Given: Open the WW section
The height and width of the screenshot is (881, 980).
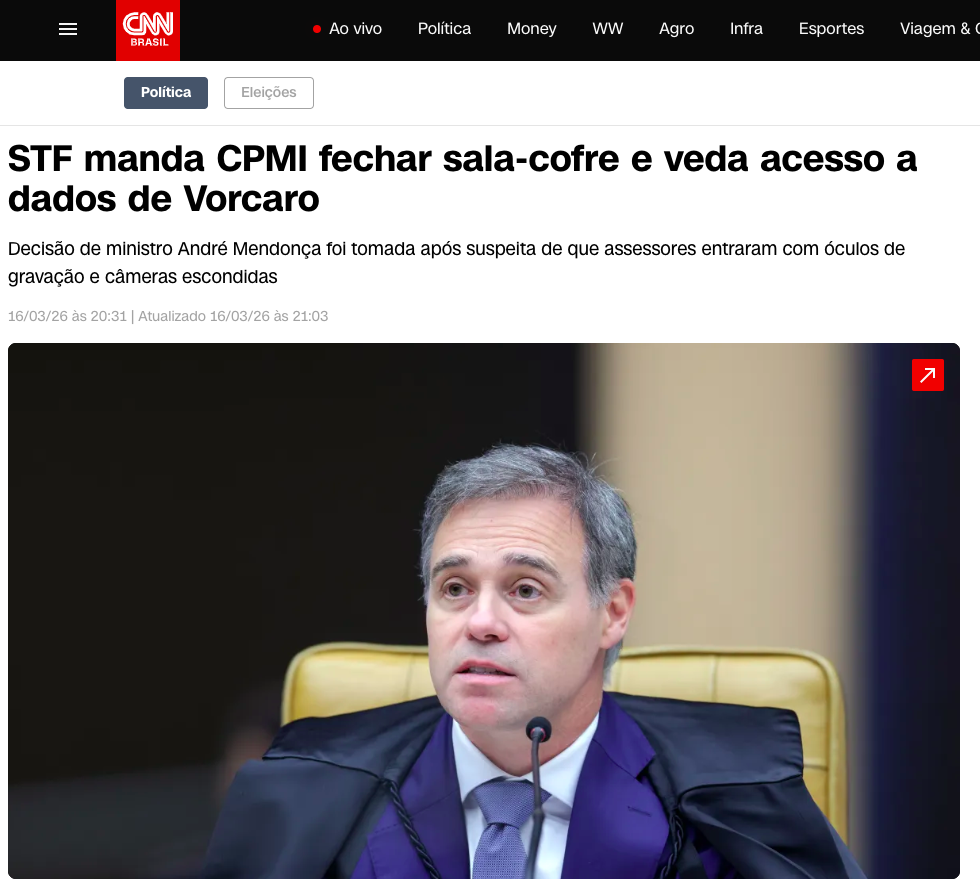Looking at the screenshot, I should coord(608,29).
